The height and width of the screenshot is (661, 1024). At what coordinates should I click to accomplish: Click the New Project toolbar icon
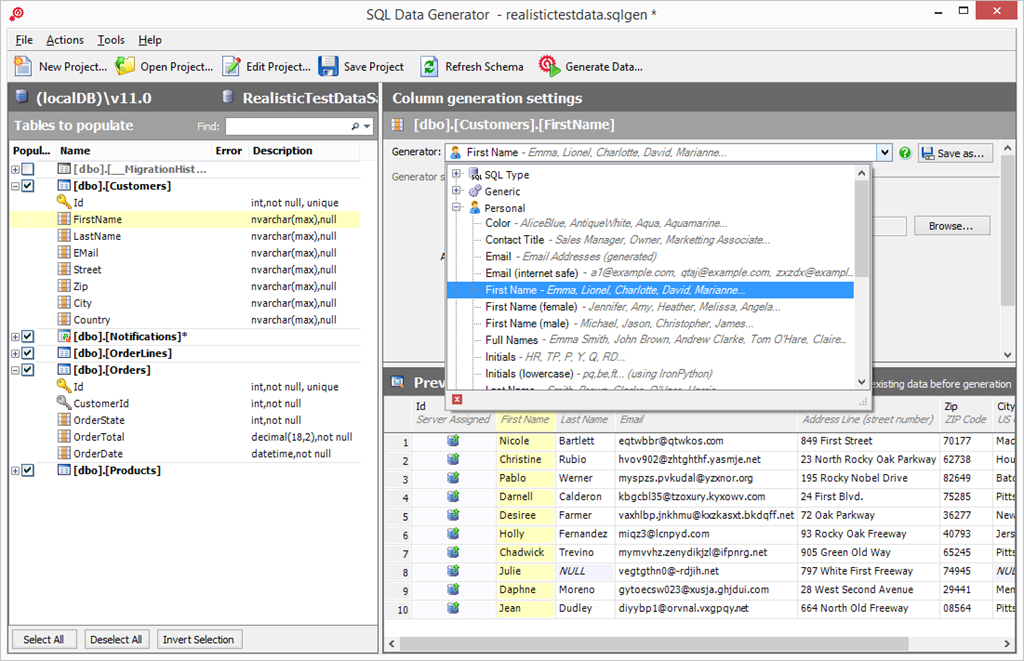pyautogui.click(x=24, y=67)
